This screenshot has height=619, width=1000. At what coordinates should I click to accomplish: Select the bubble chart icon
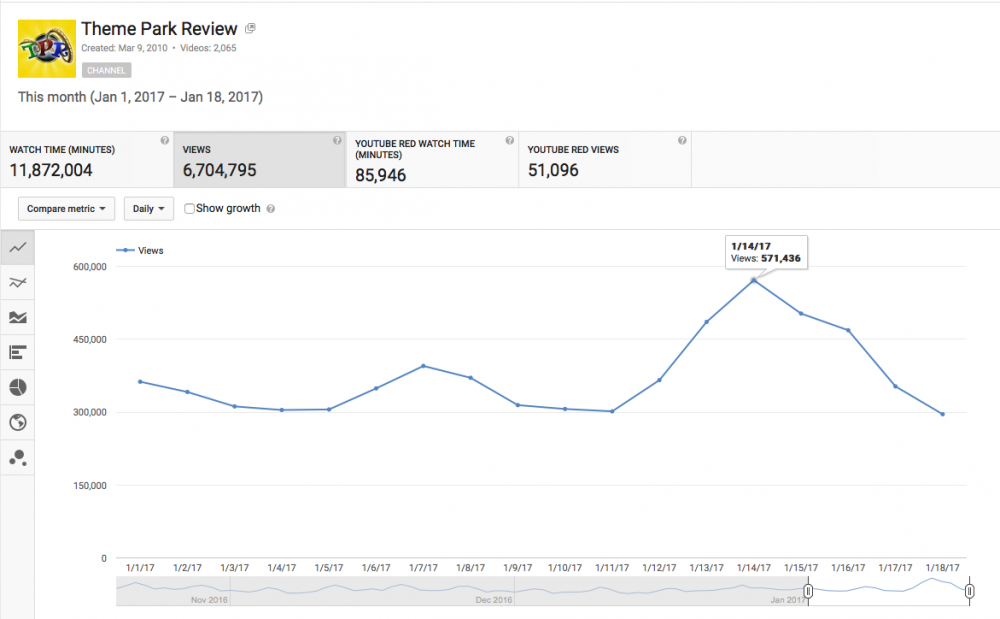pos(17,457)
